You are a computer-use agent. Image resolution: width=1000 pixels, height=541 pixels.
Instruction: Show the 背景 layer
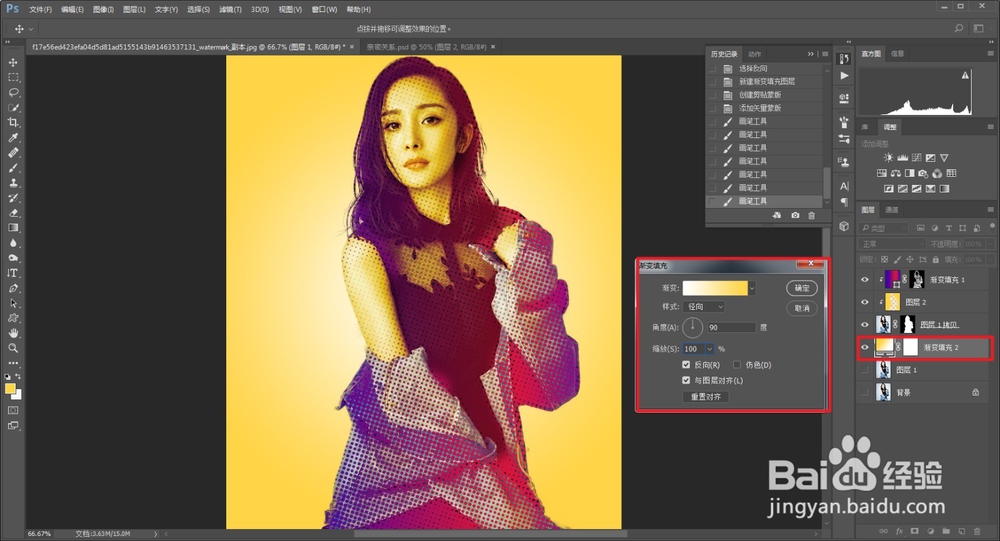pyautogui.click(x=865, y=393)
